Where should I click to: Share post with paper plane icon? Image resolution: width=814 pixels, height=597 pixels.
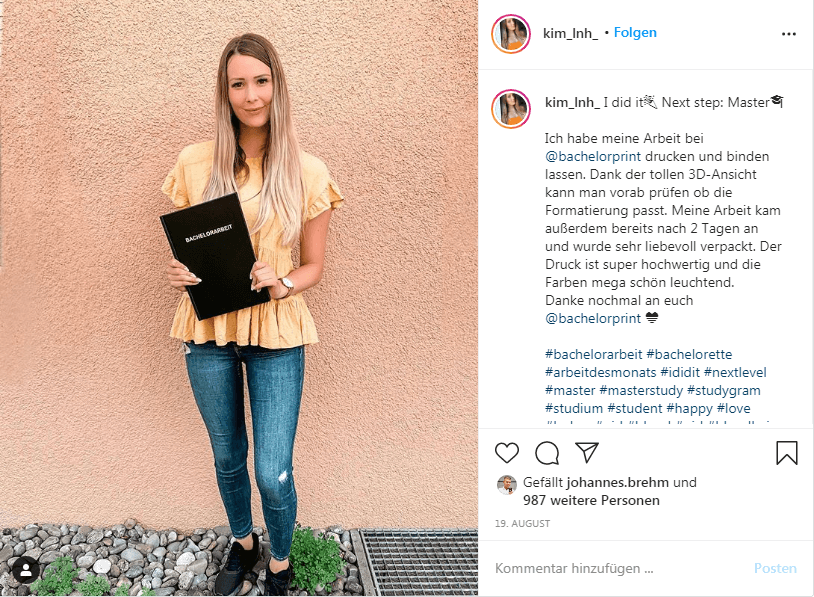click(x=587, y=453)
